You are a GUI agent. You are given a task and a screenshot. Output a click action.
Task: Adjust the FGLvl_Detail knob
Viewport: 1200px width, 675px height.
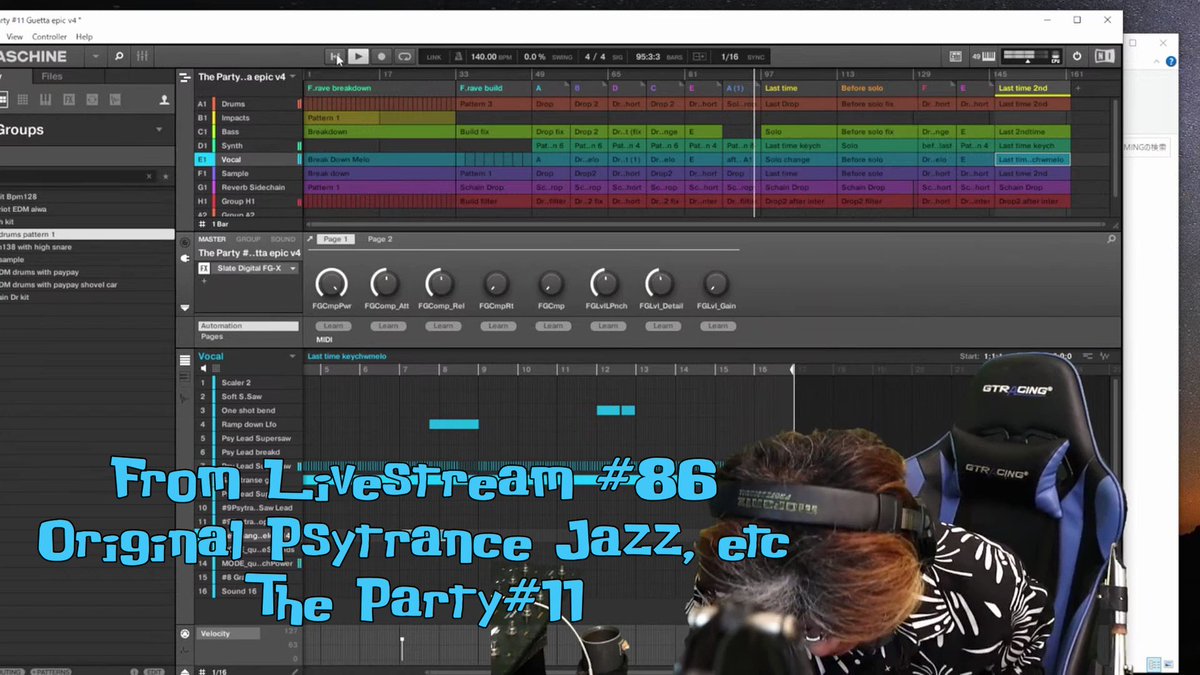pyautogui.click(x=659, y=283)
